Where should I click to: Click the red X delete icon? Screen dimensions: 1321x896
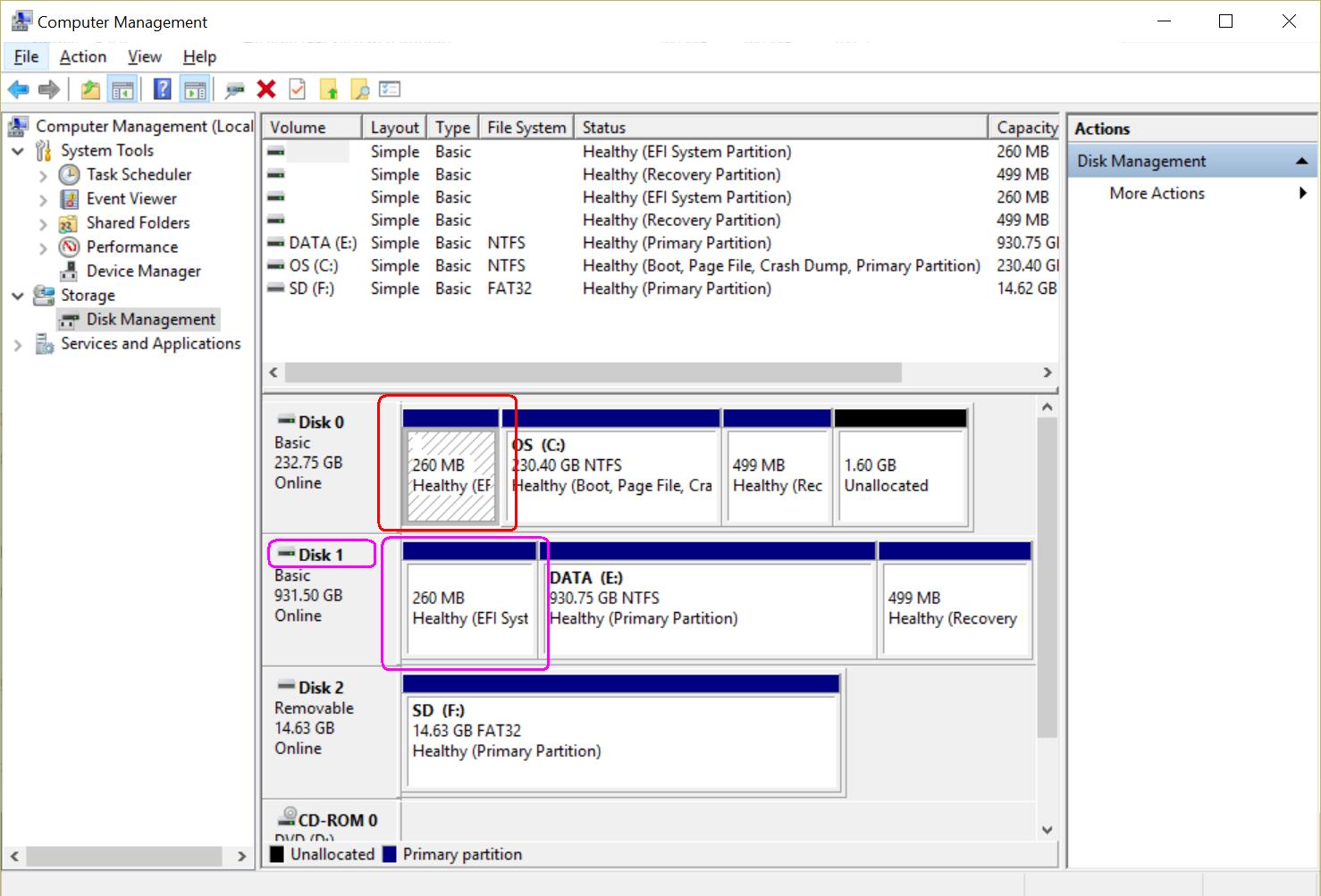[266, 89]
